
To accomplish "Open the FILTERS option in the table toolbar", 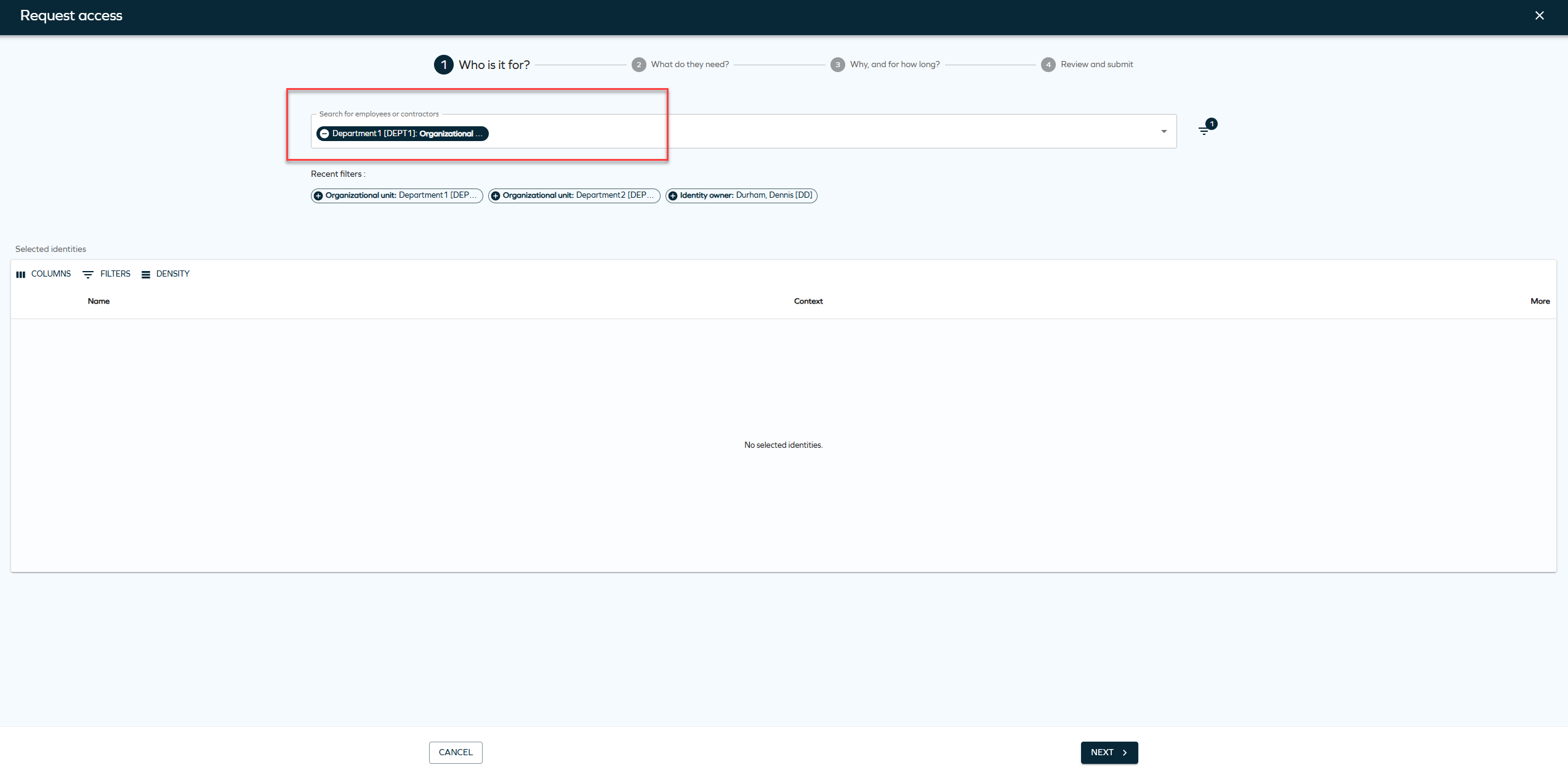I will [x=106, y=274].
